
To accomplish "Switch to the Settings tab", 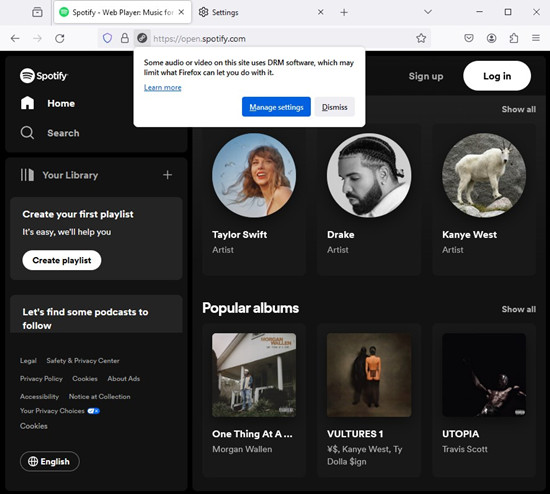I will point(261,12).
